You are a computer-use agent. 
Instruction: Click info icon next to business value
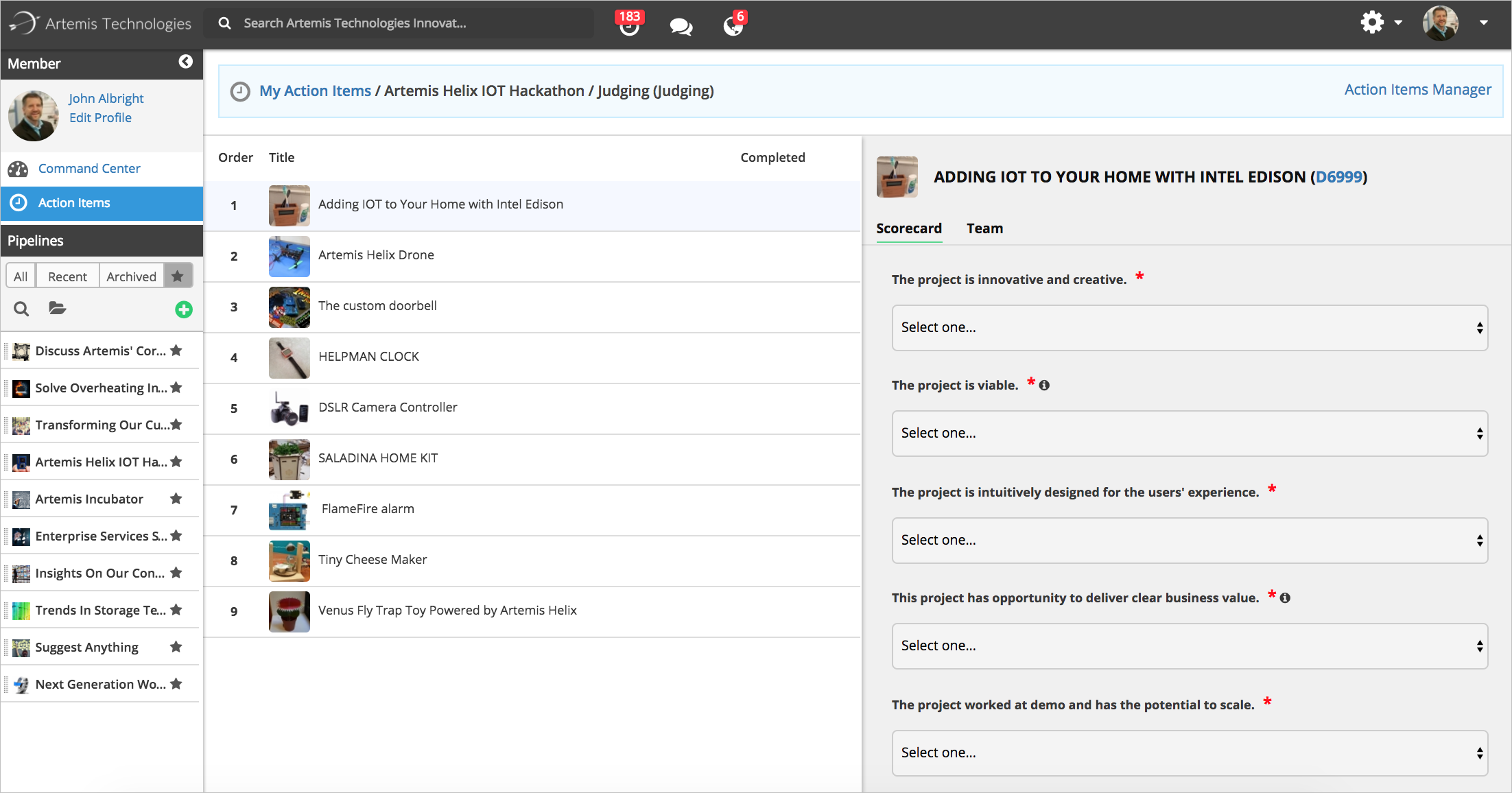pyautogui.click(x=1285, y=598)
